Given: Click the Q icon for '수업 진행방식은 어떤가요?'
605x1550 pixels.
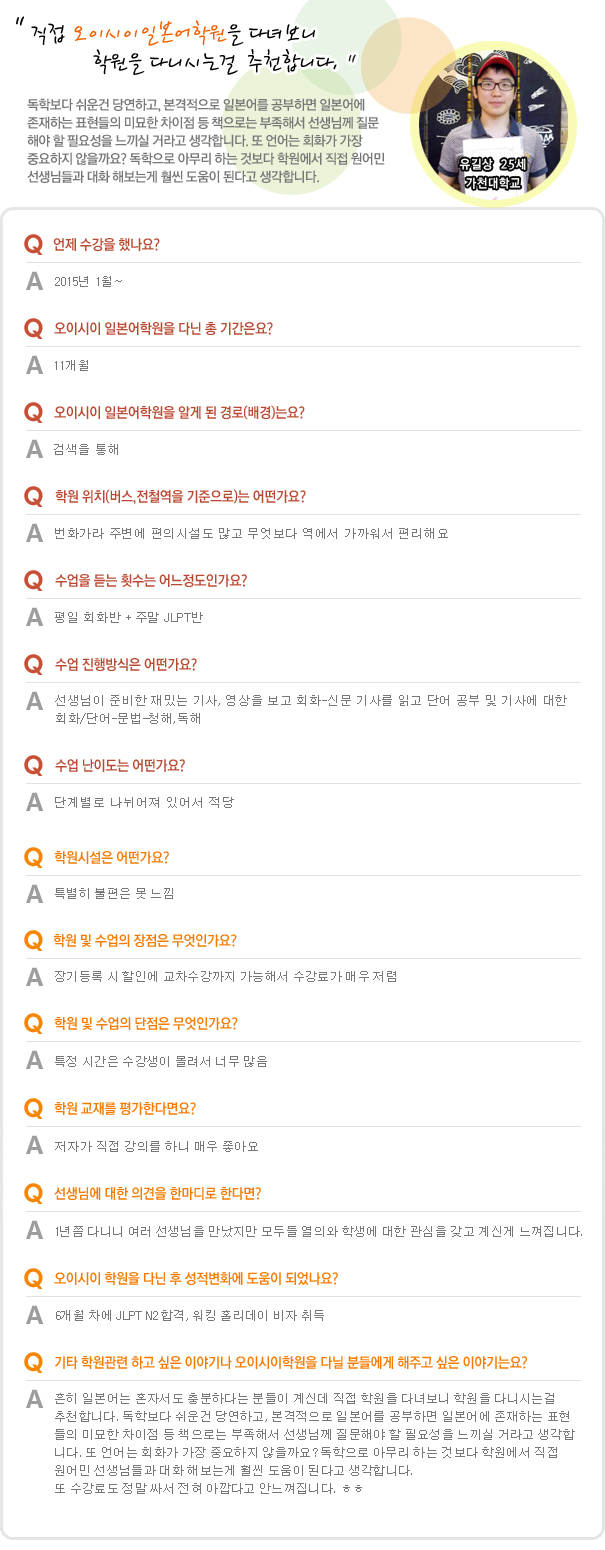Looking at the screenshot, I should click(33, 664).
